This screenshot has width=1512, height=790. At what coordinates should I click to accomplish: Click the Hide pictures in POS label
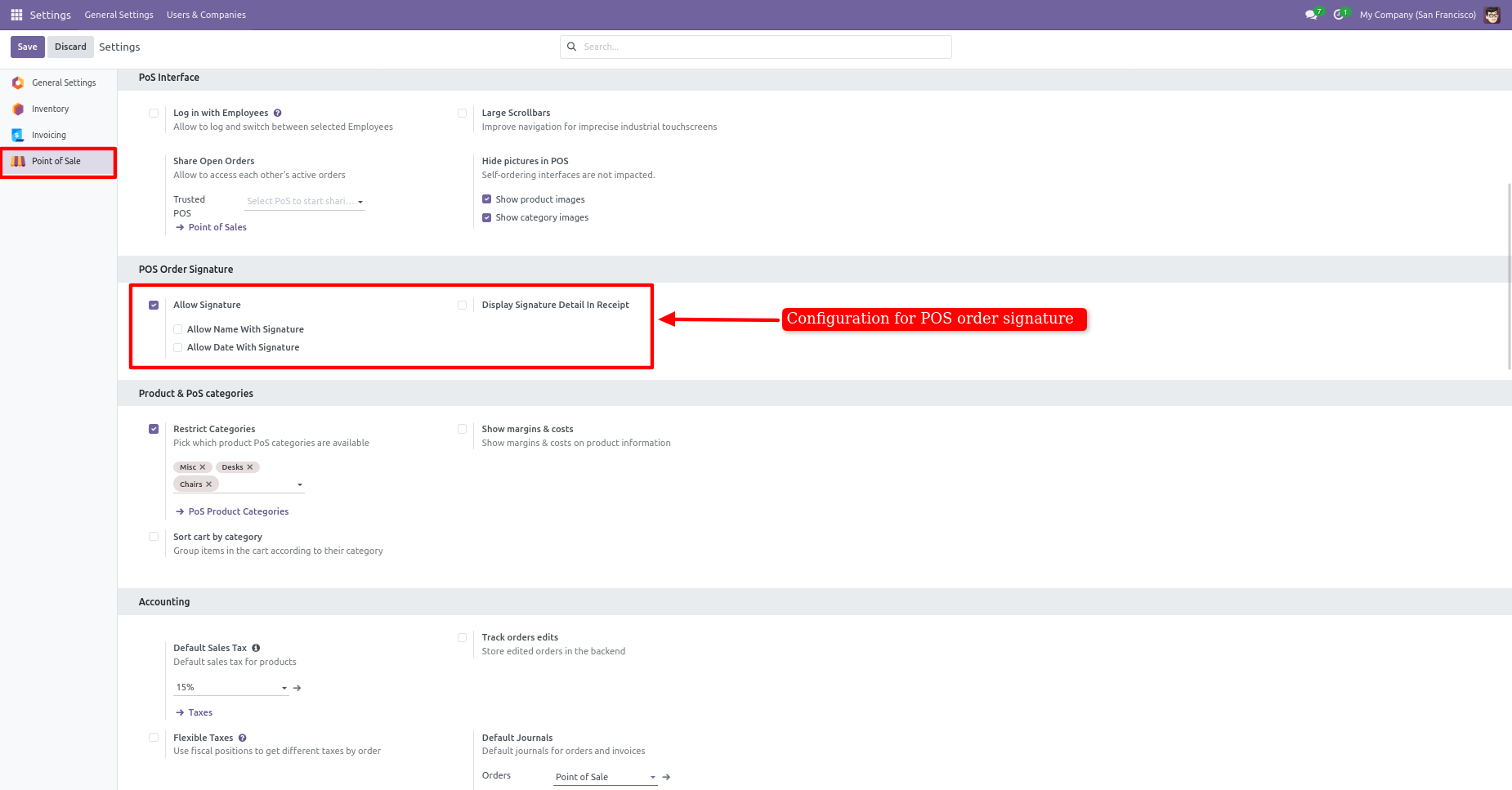tap(525, 161)
